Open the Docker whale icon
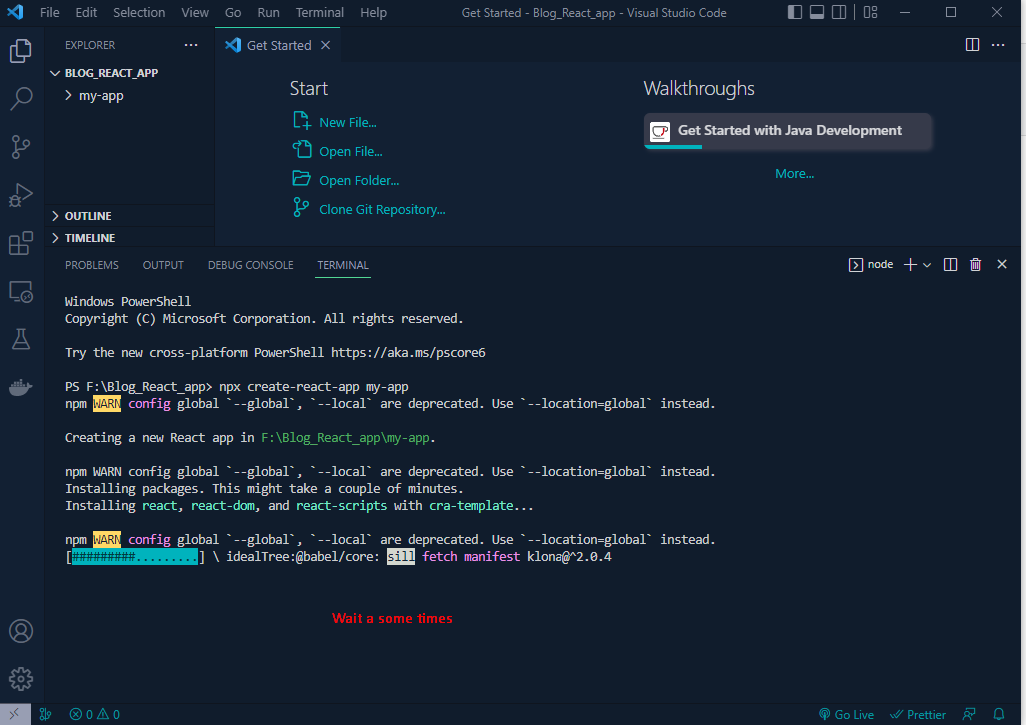Image resolution: width=1026 pixels, height=725 pixels. coord(21,387)
